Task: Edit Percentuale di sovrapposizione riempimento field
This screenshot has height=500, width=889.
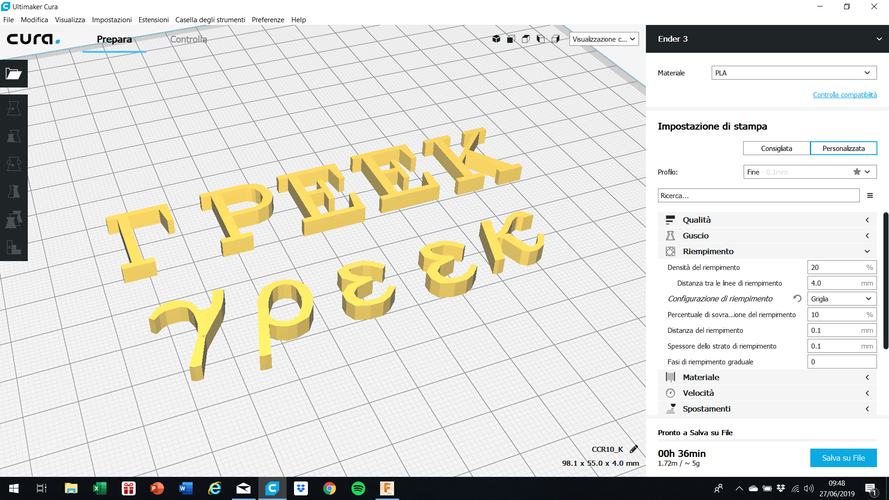Action: click(841, 315)
